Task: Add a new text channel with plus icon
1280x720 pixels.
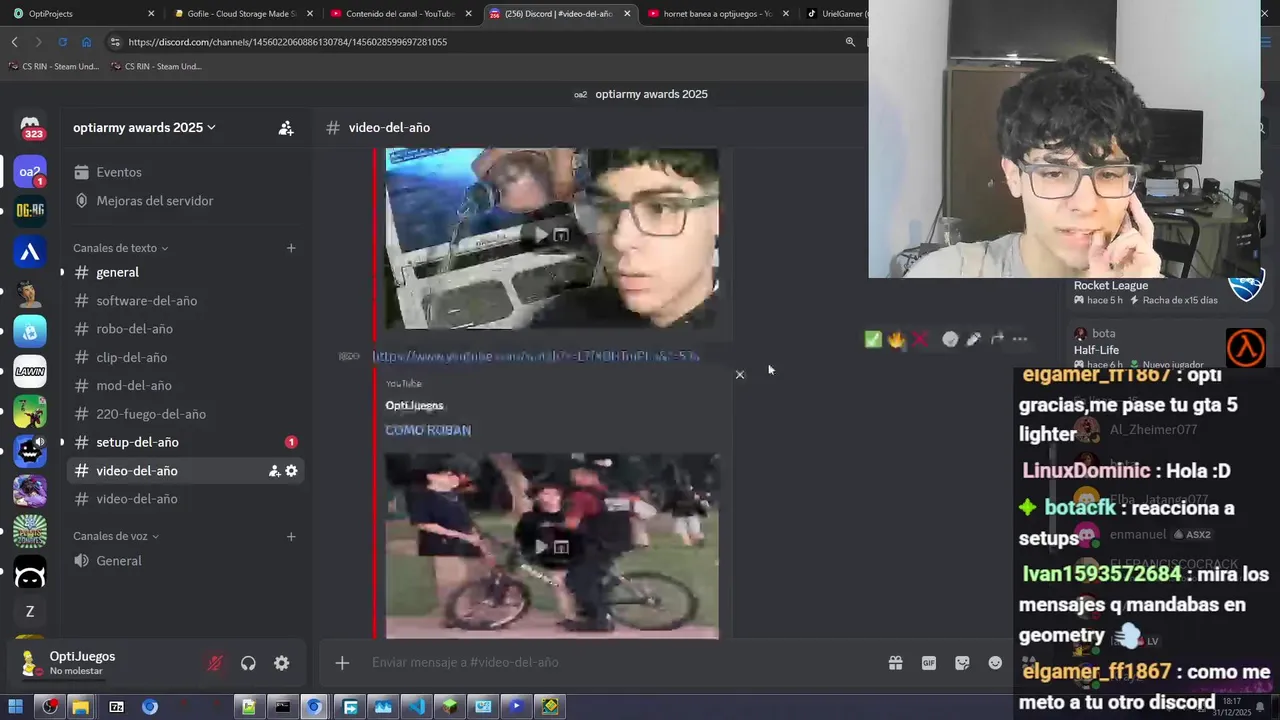Action: point(291,248)
